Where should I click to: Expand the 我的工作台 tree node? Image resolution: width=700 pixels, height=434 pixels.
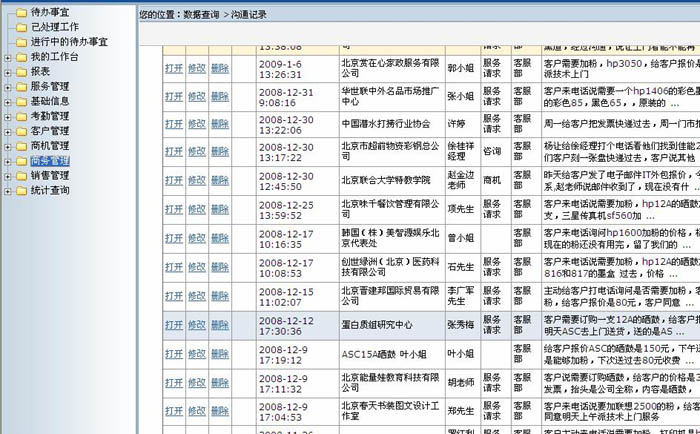[8, 57]
